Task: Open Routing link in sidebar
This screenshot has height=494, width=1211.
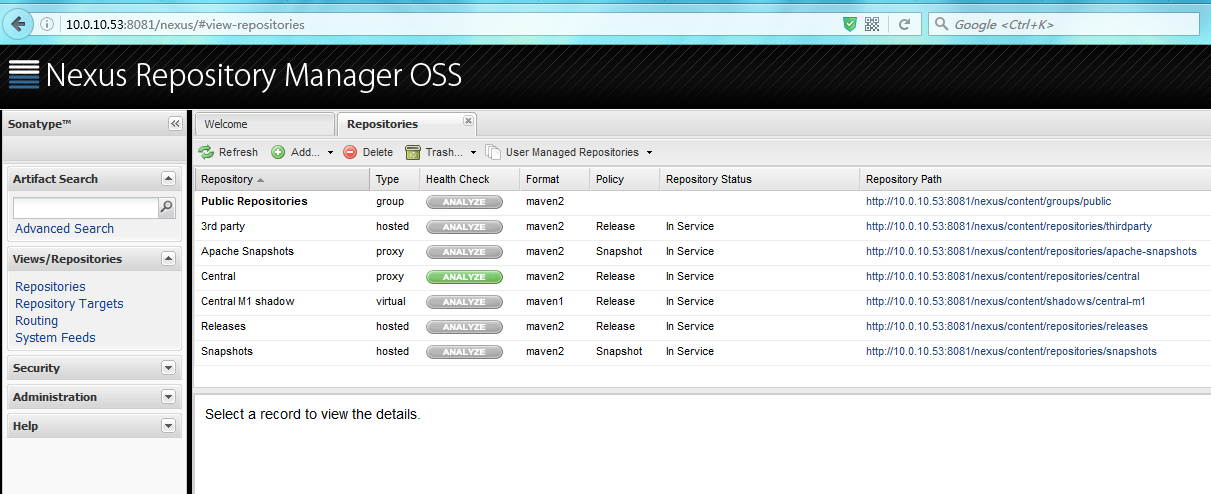Action: click(x=36, y=321)
